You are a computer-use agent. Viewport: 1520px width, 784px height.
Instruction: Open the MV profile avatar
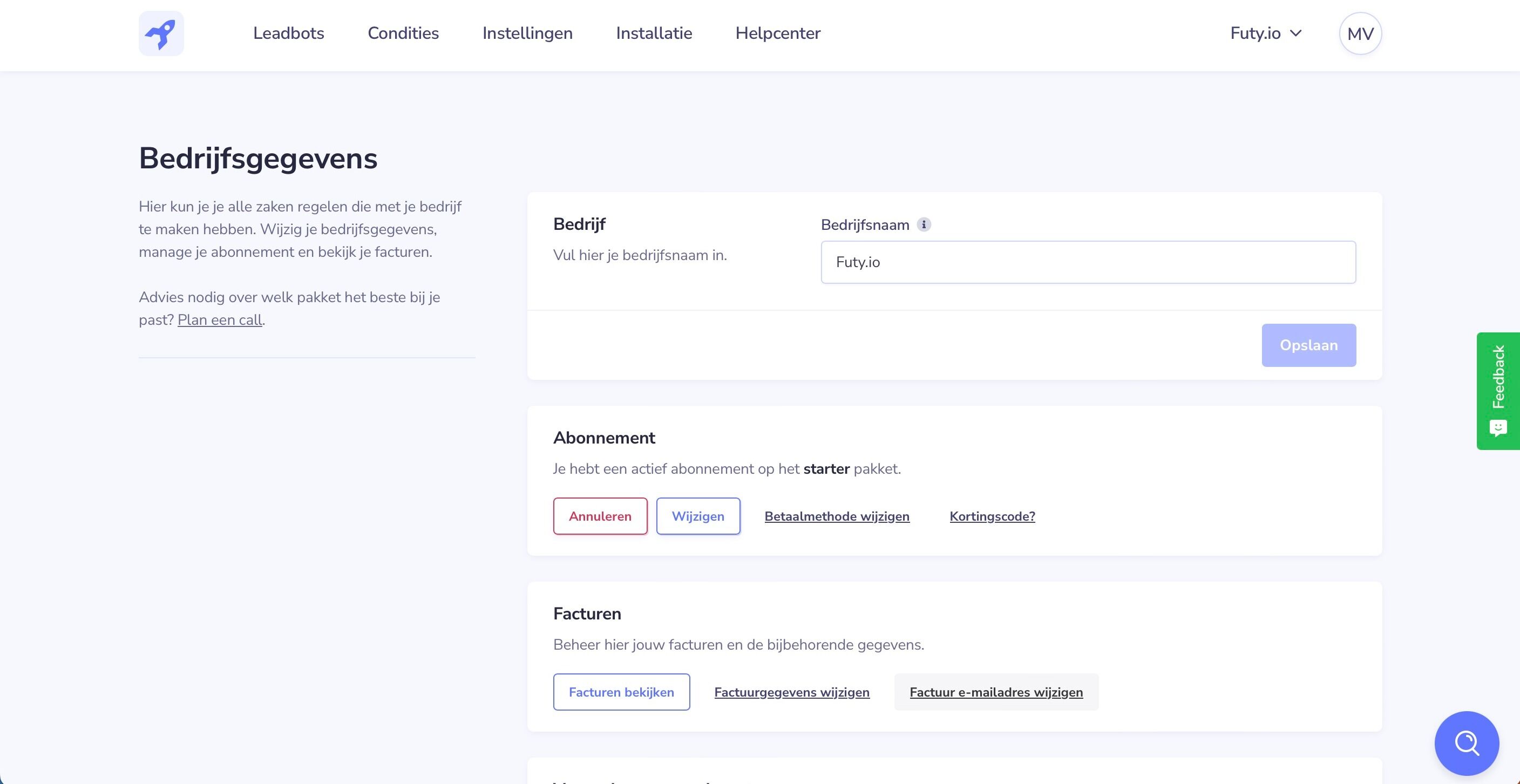(x=1360, y=33)
